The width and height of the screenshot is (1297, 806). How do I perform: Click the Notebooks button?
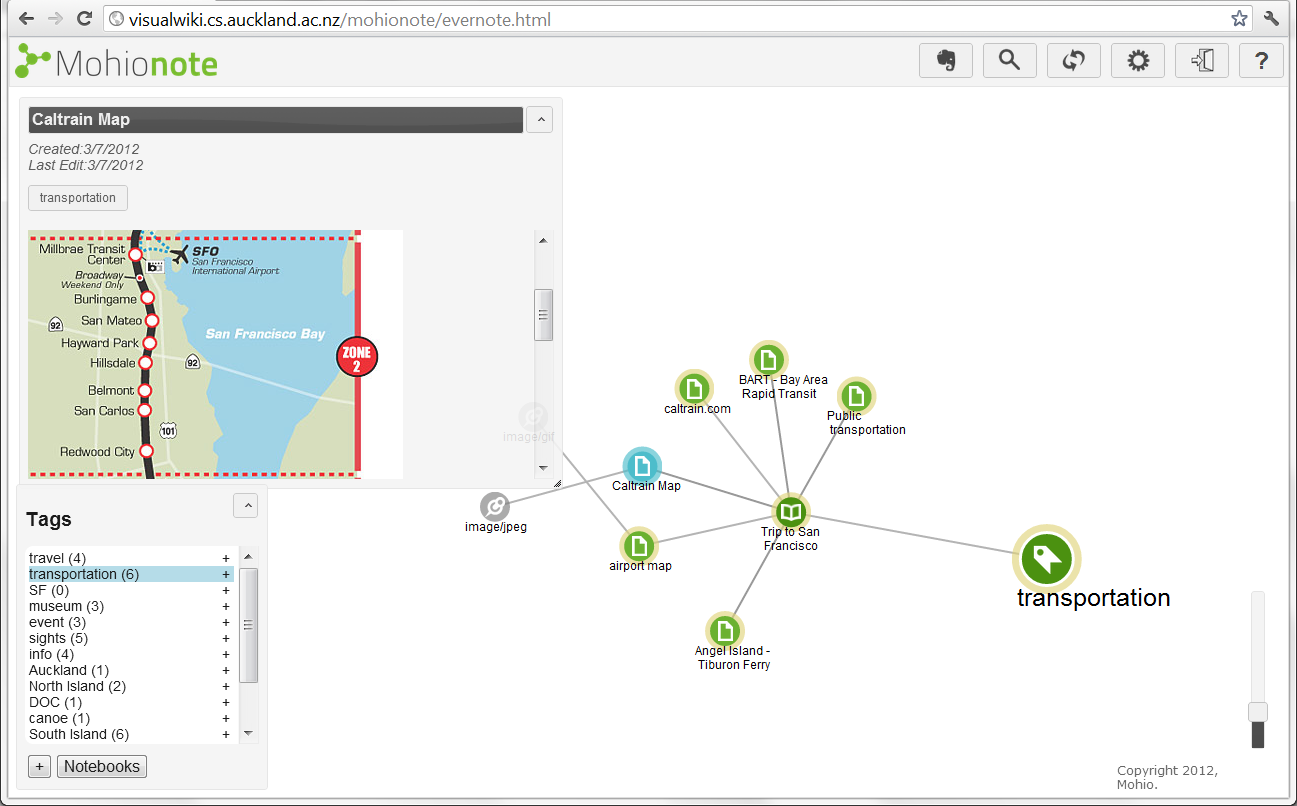point(102,767)
